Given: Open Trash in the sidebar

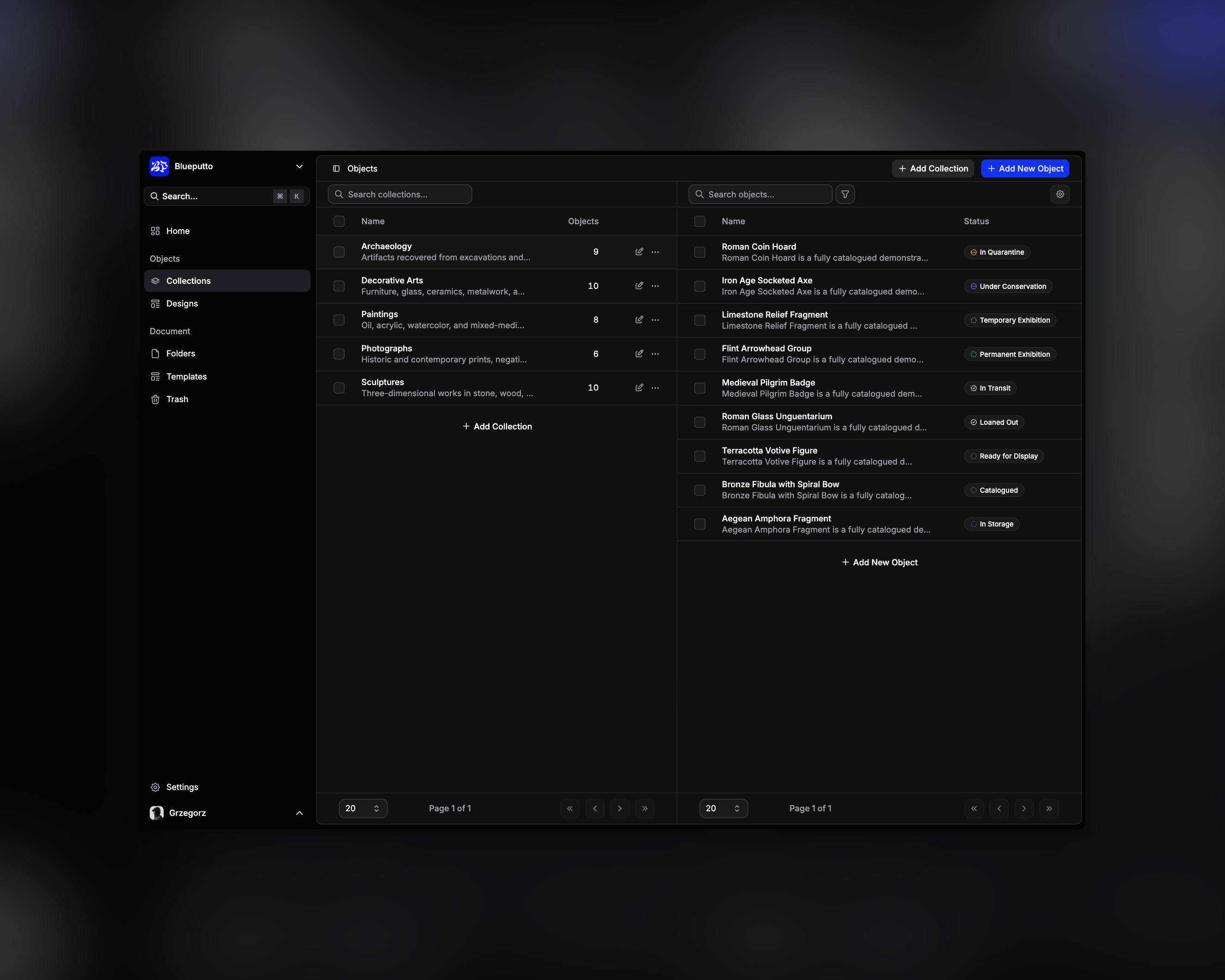Looking at the screenshot, I should click(x=227, y=399).
